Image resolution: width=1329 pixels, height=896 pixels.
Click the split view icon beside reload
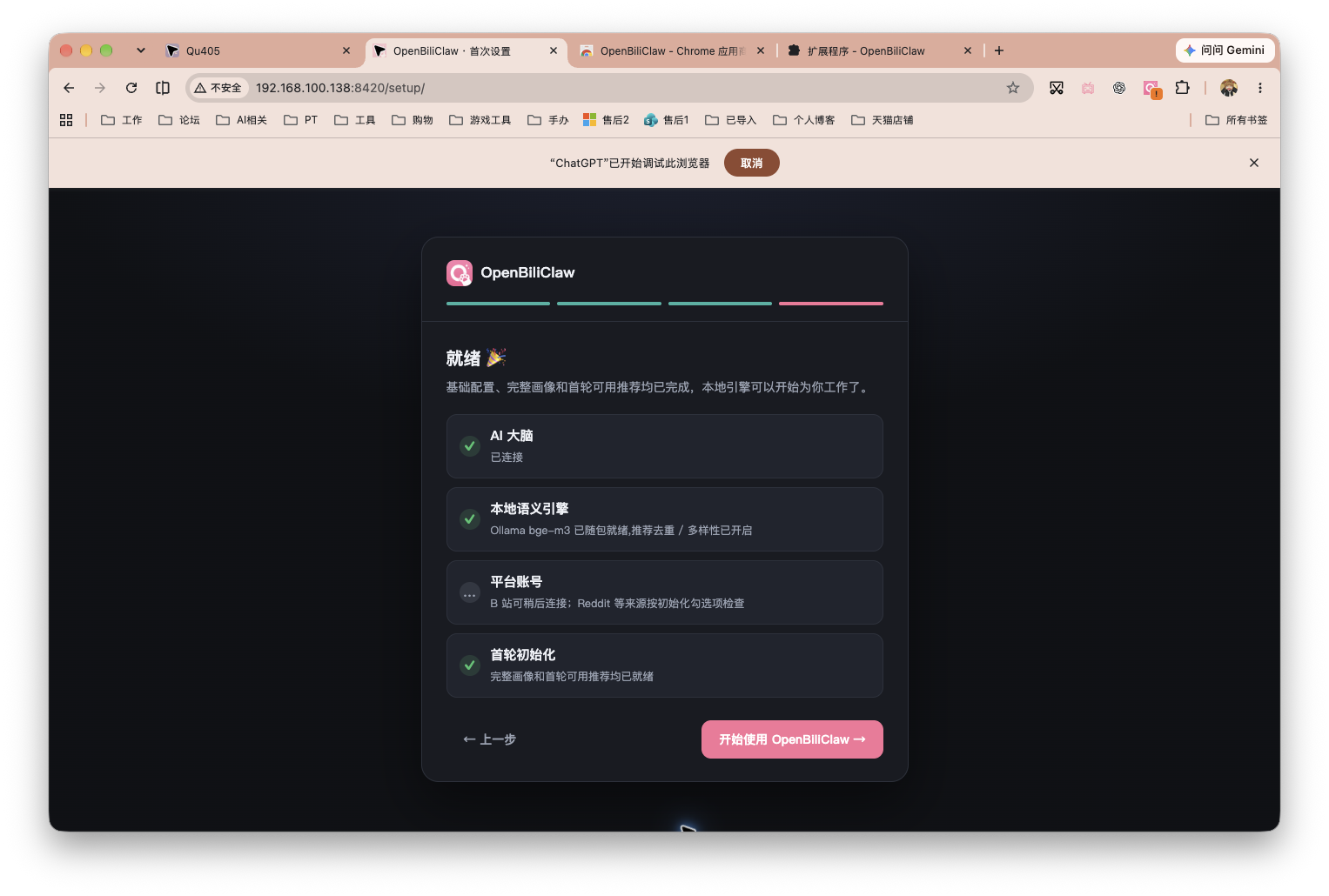point(163,88)
